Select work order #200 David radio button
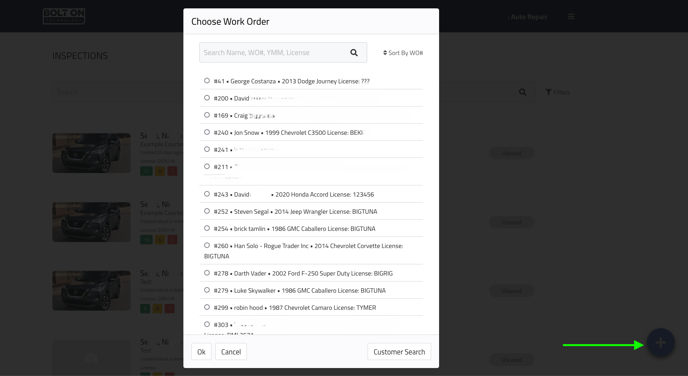The image size is (688, 376). (x=207, y=98)
